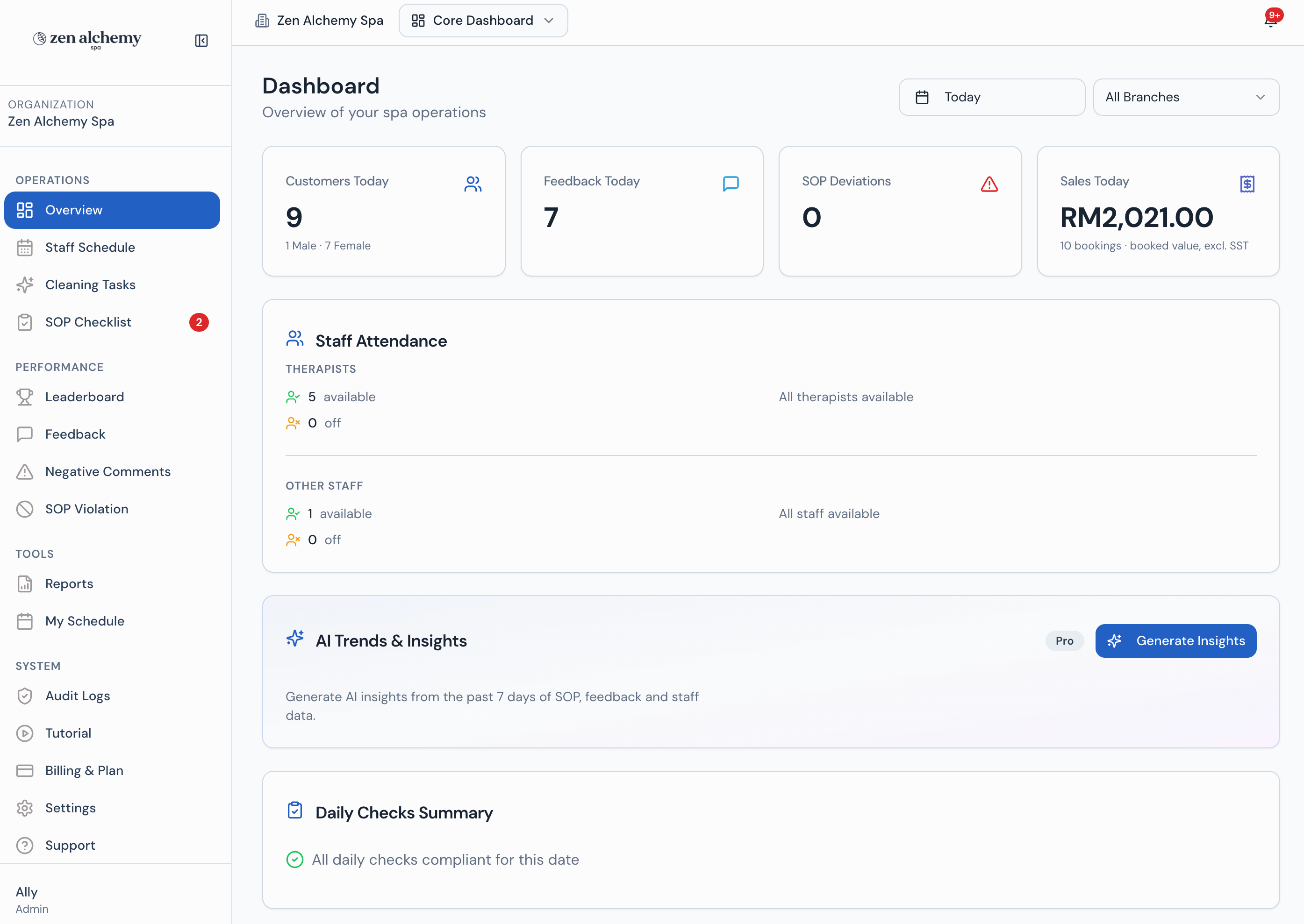Click the Staff Attendance heading icon
The image size is (1304, 924).
click(x=295, y=339)
